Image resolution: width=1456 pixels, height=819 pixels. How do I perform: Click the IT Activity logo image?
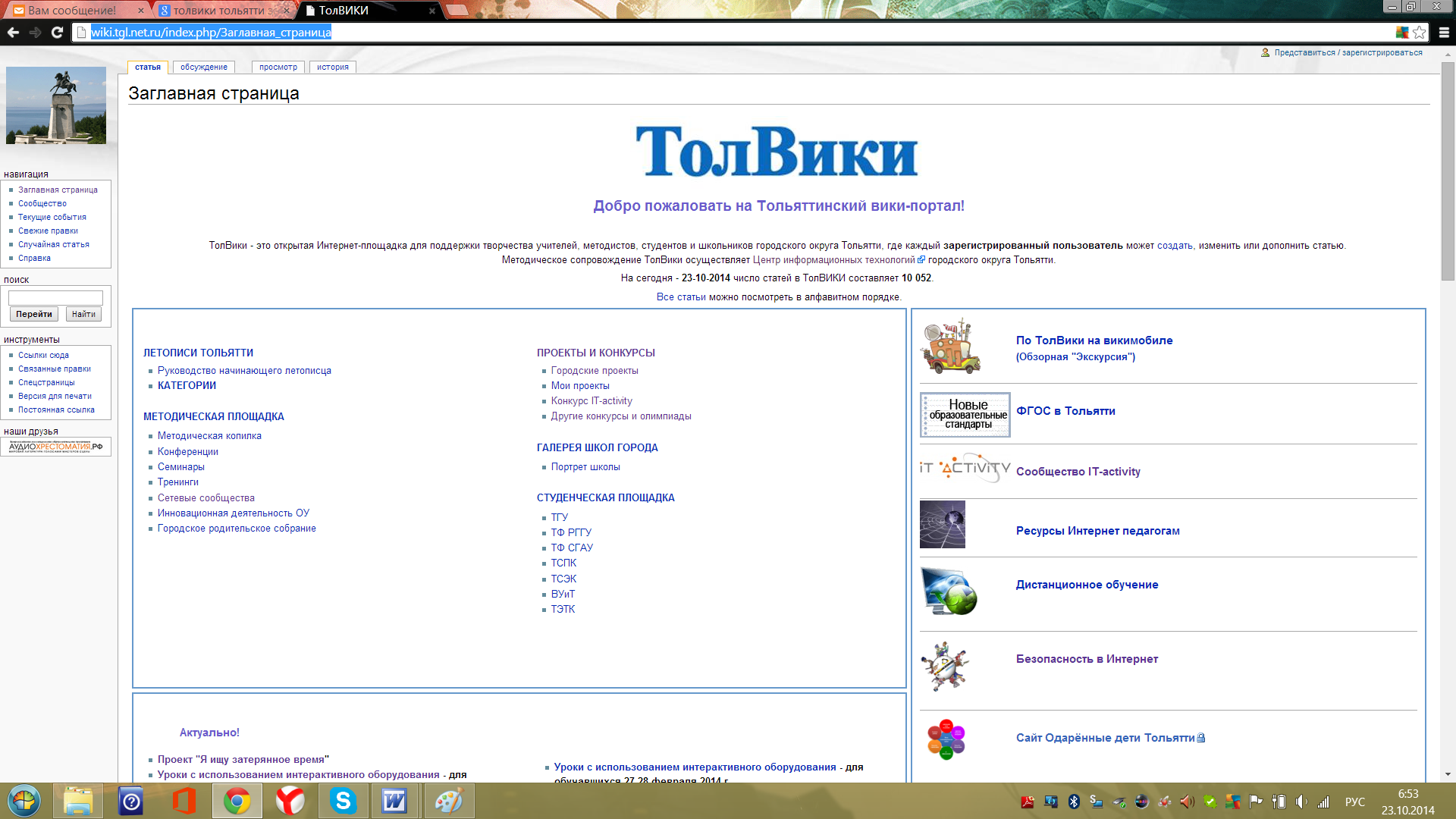[x=965, y=468]
